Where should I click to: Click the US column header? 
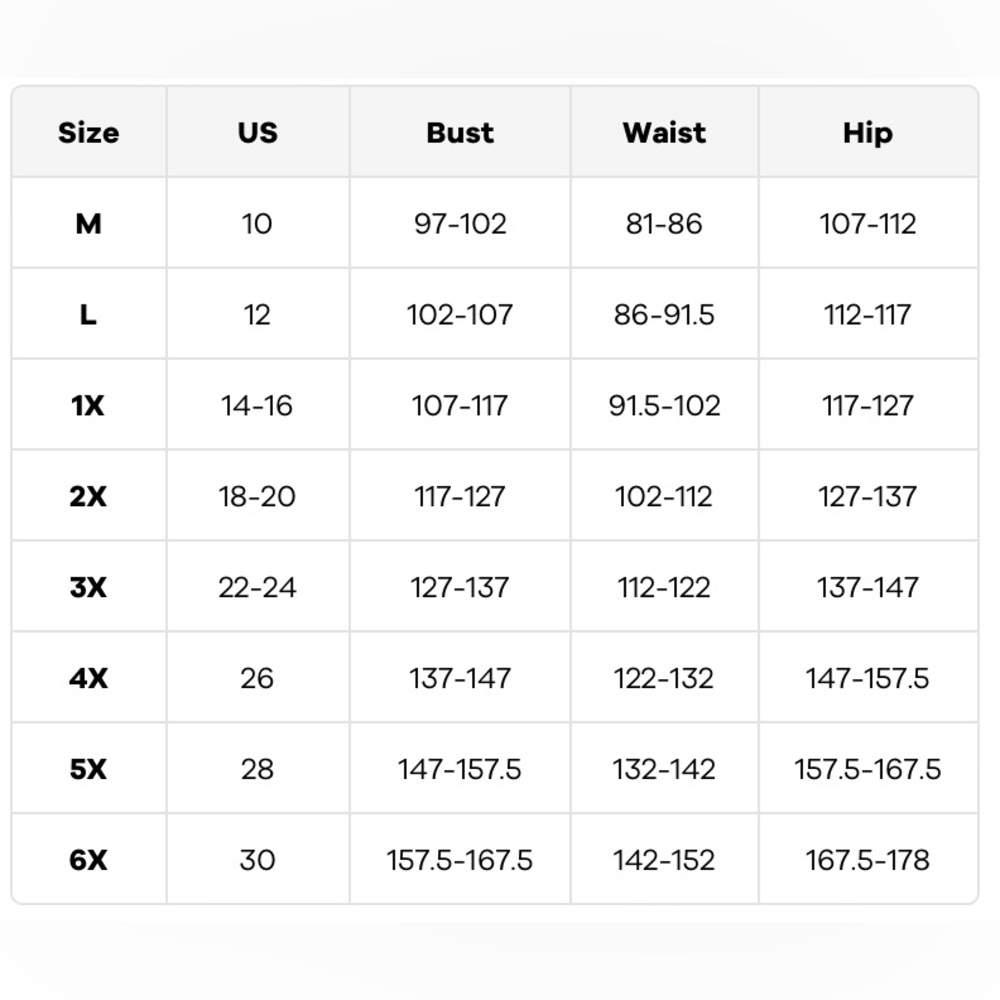258,133
